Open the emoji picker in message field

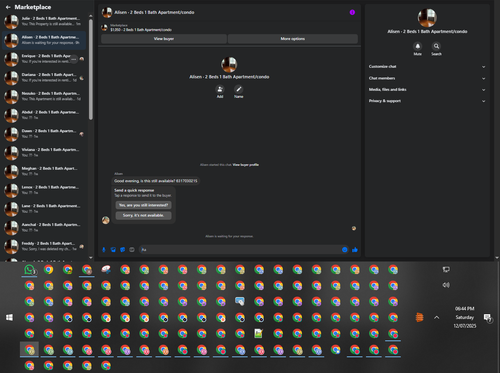345,250
